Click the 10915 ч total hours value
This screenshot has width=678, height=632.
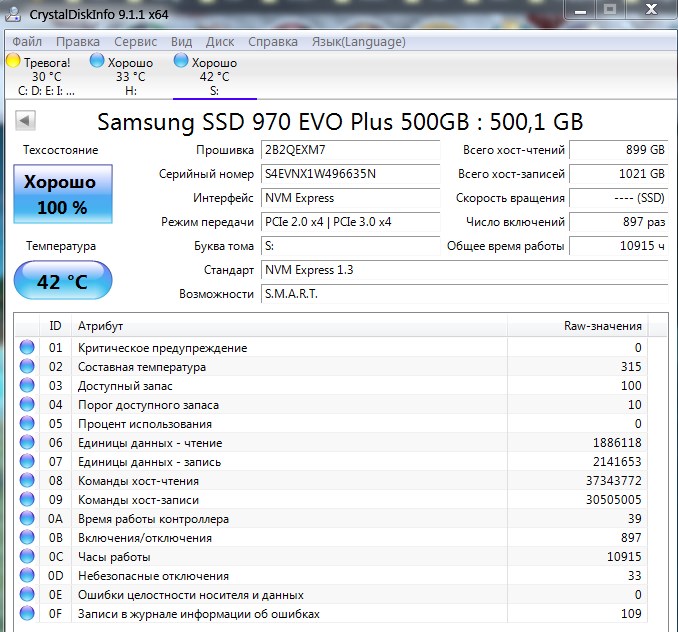coord(619,246)
